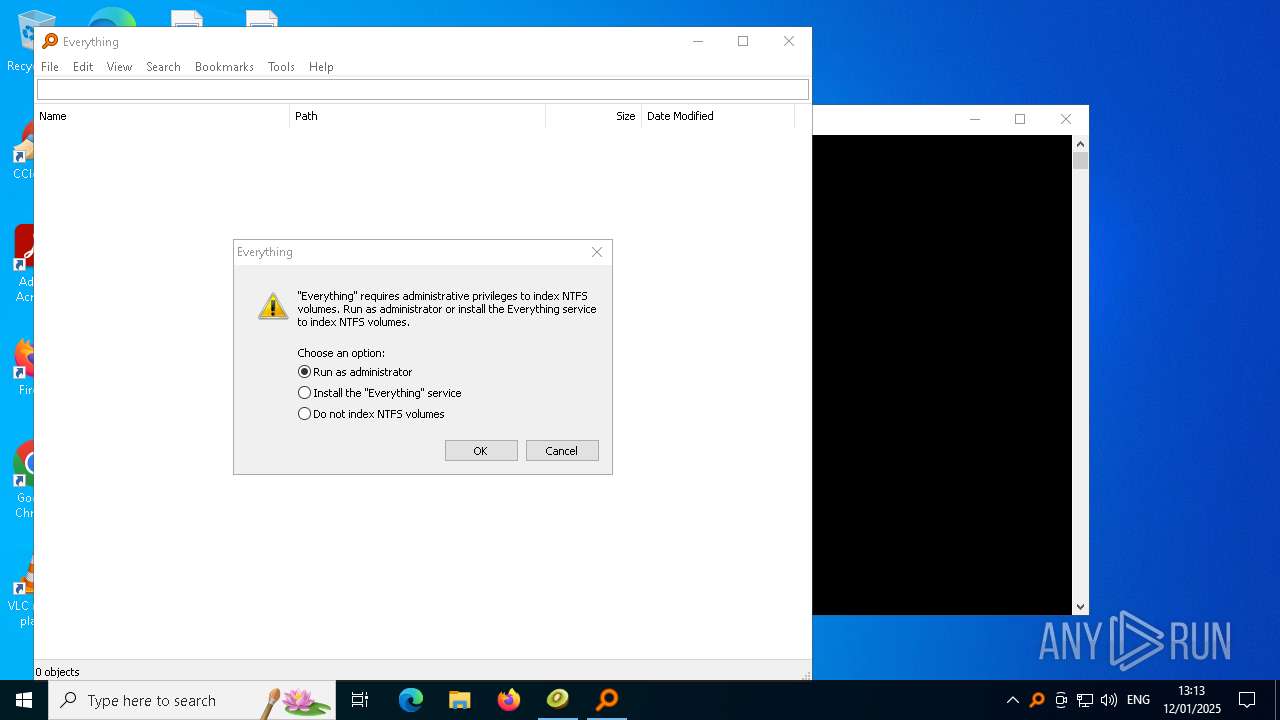Click the console window's scroll down arrow

[x=1080, y=607]
